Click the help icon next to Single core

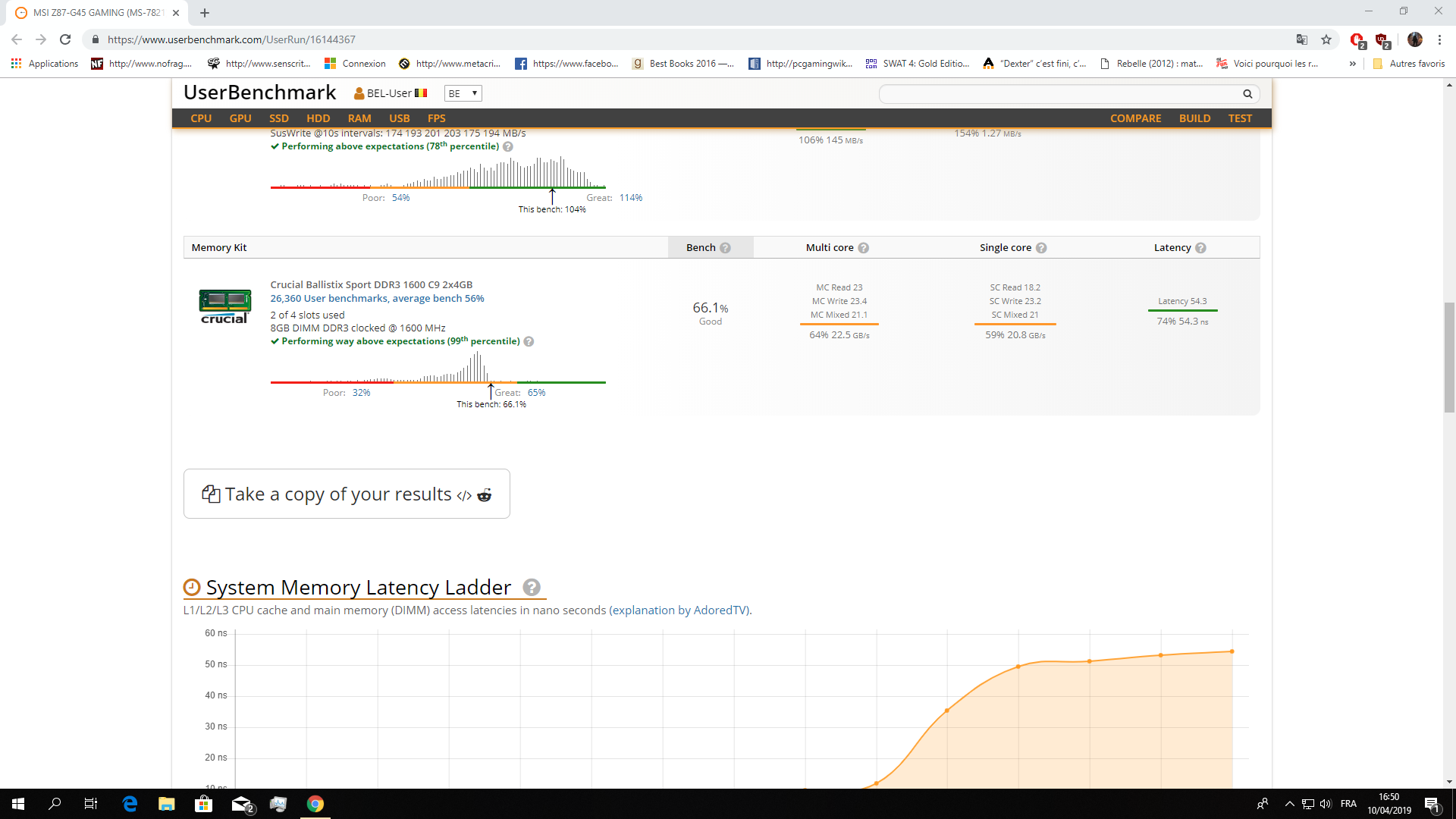1041,248
